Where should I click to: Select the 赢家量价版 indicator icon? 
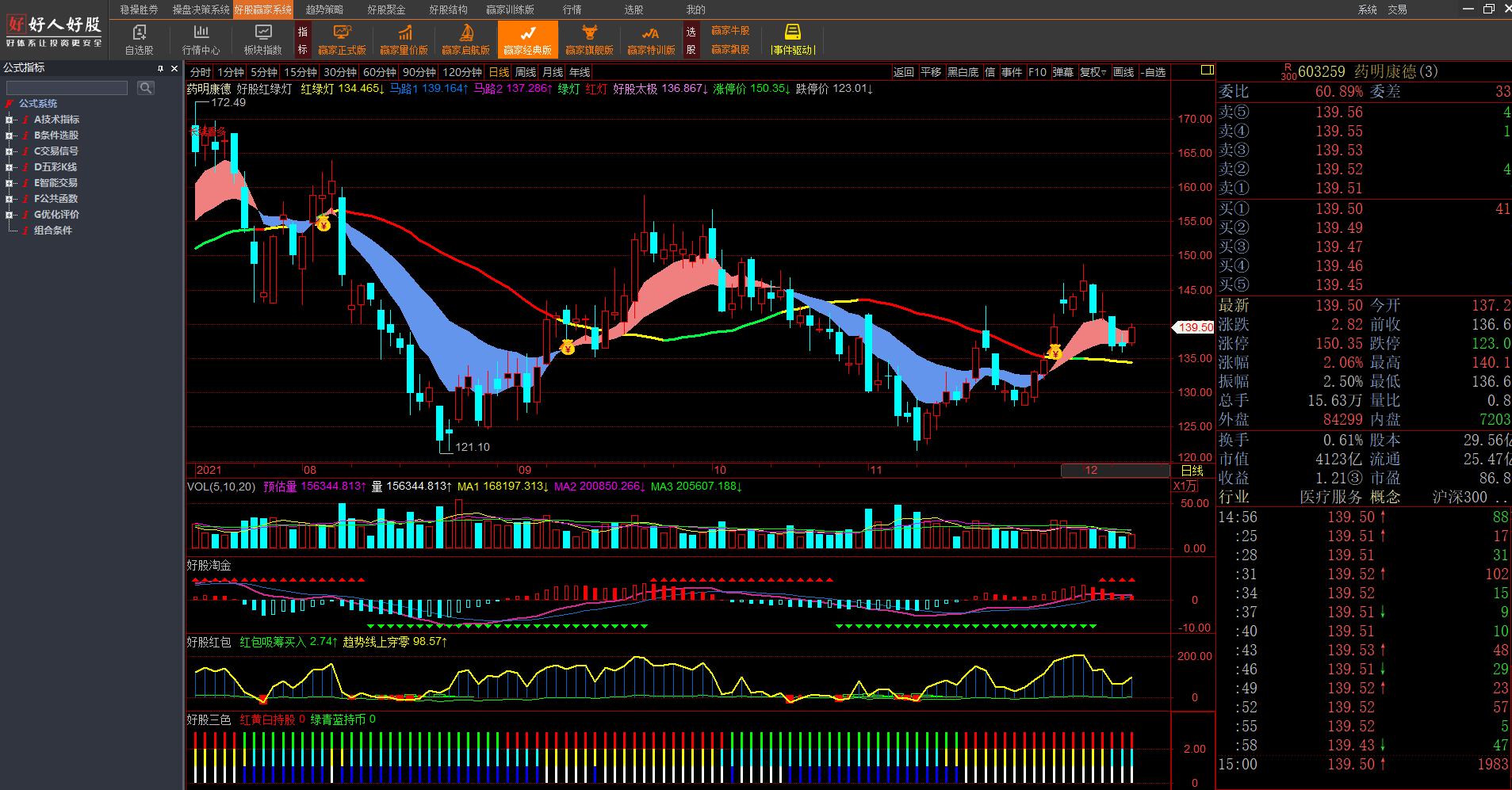pyautogui.click(x=404, y=40)
